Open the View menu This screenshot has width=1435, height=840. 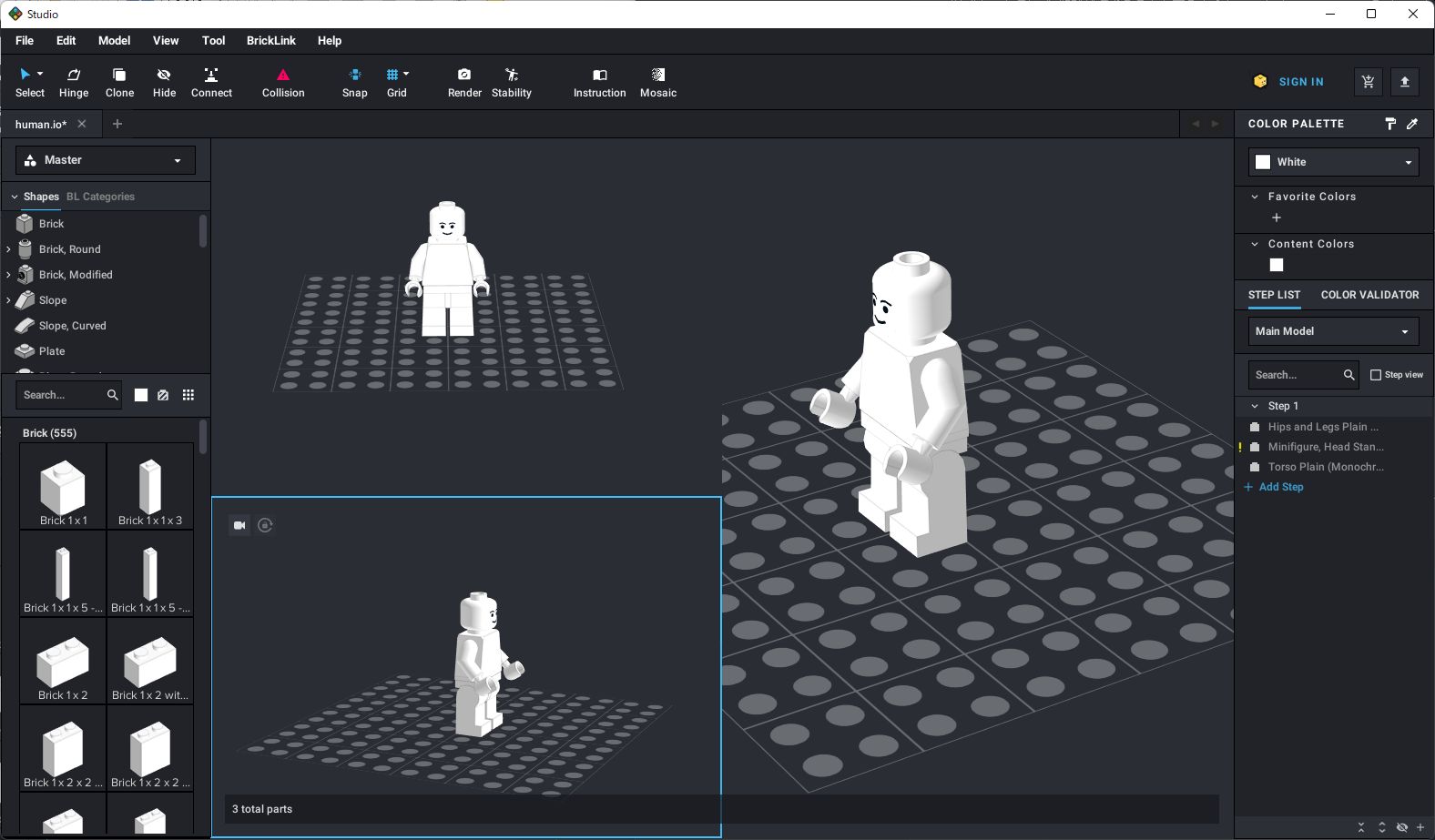[166, 40]
